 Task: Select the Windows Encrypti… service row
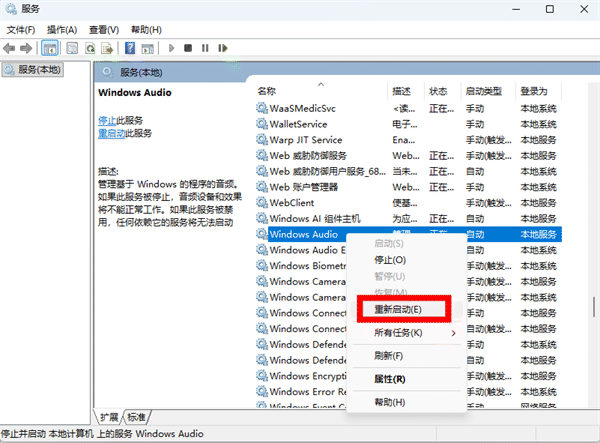[x=301, y=376]
